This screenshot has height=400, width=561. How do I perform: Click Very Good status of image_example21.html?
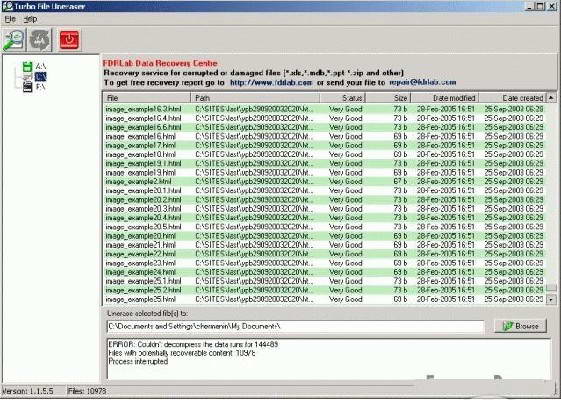(x=346, y=245)
